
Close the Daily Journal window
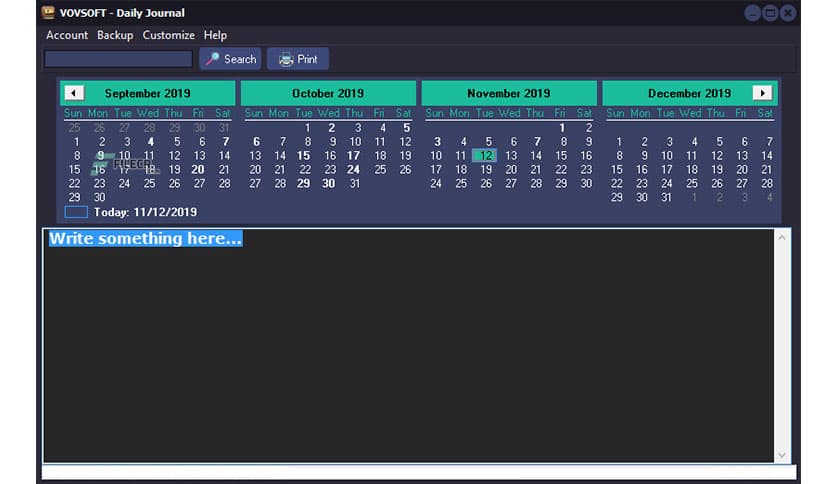point(787,13)
